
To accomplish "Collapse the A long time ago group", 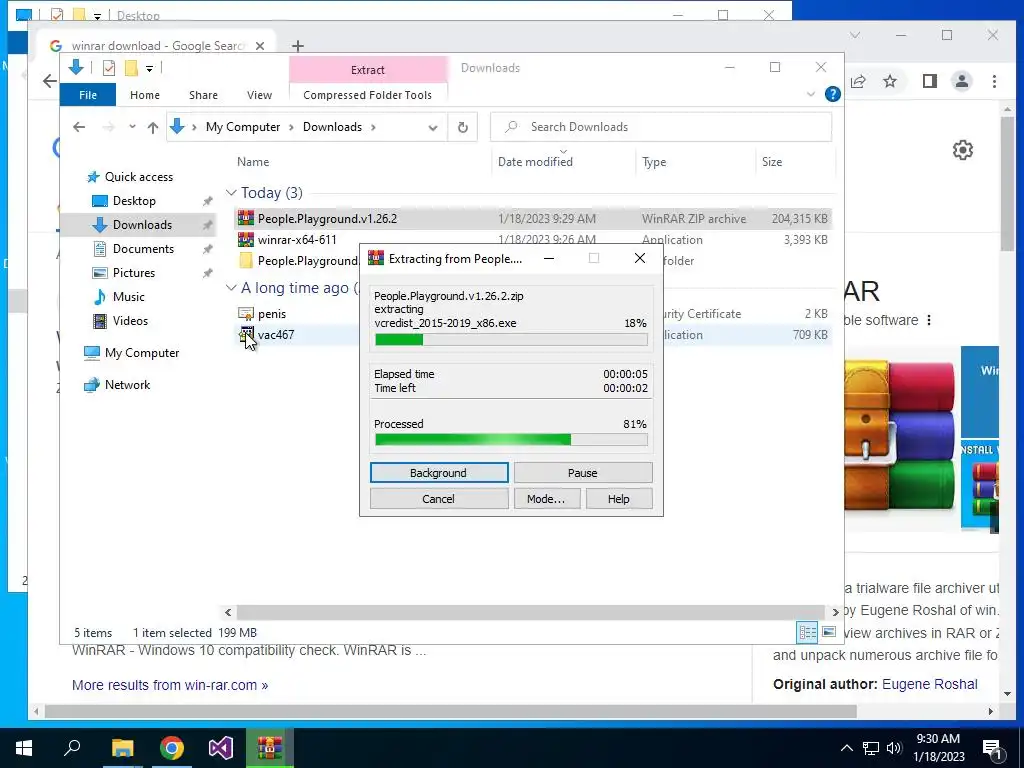I will (x=231, y=288).
